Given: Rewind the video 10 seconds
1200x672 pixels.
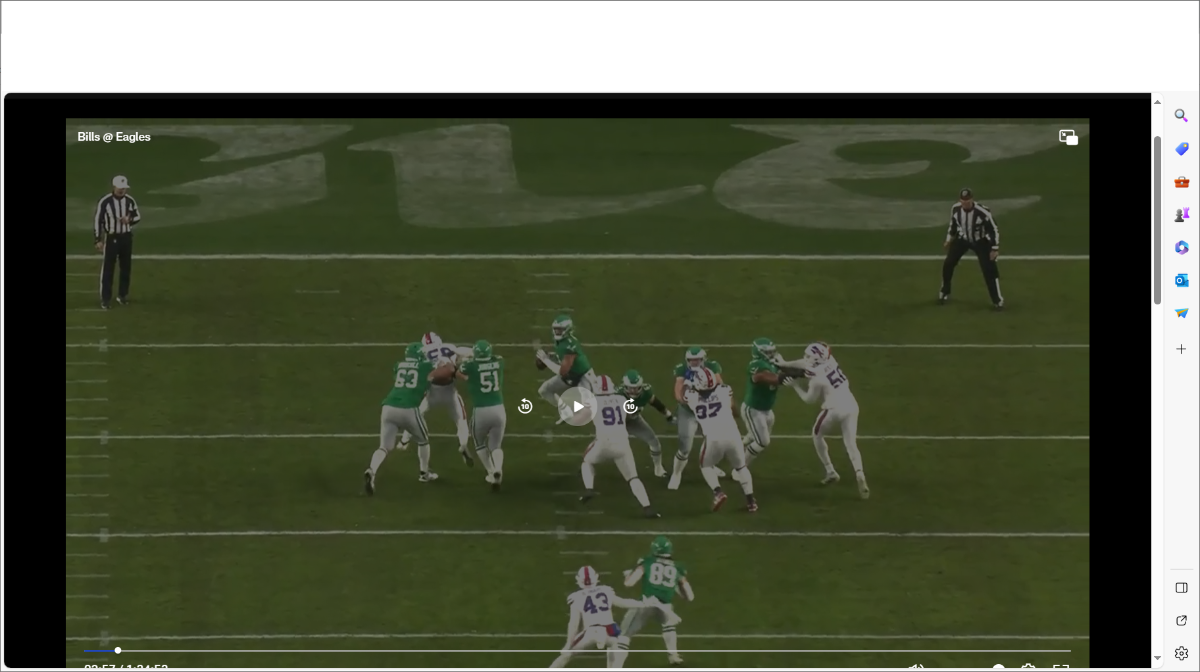Looking at the screenshot, I should [525, 406].
